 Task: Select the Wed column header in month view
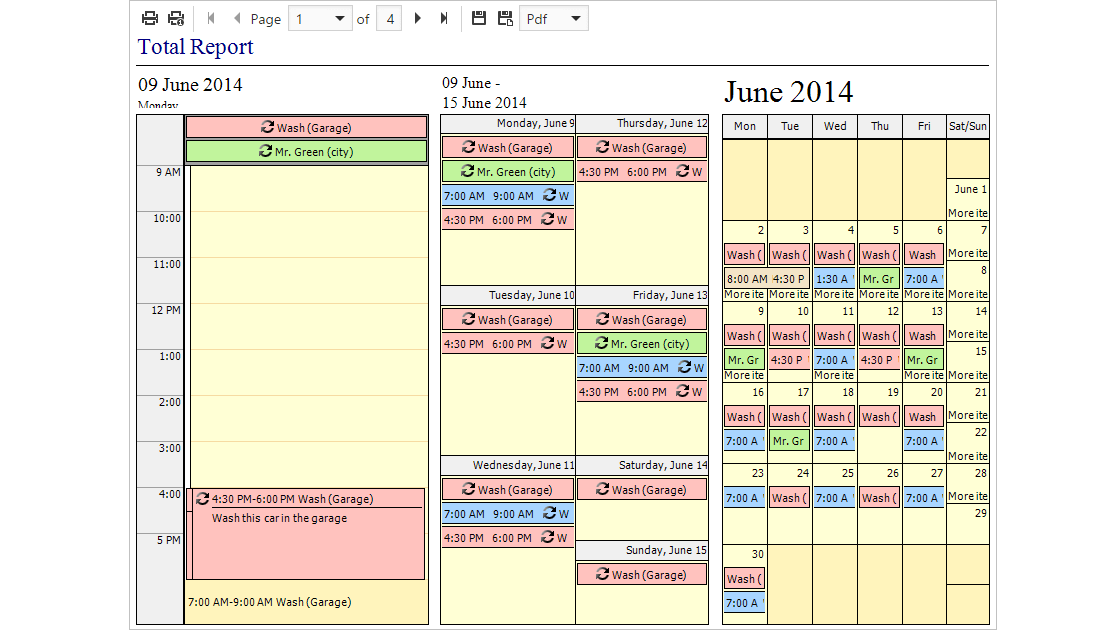pos(835,126)
